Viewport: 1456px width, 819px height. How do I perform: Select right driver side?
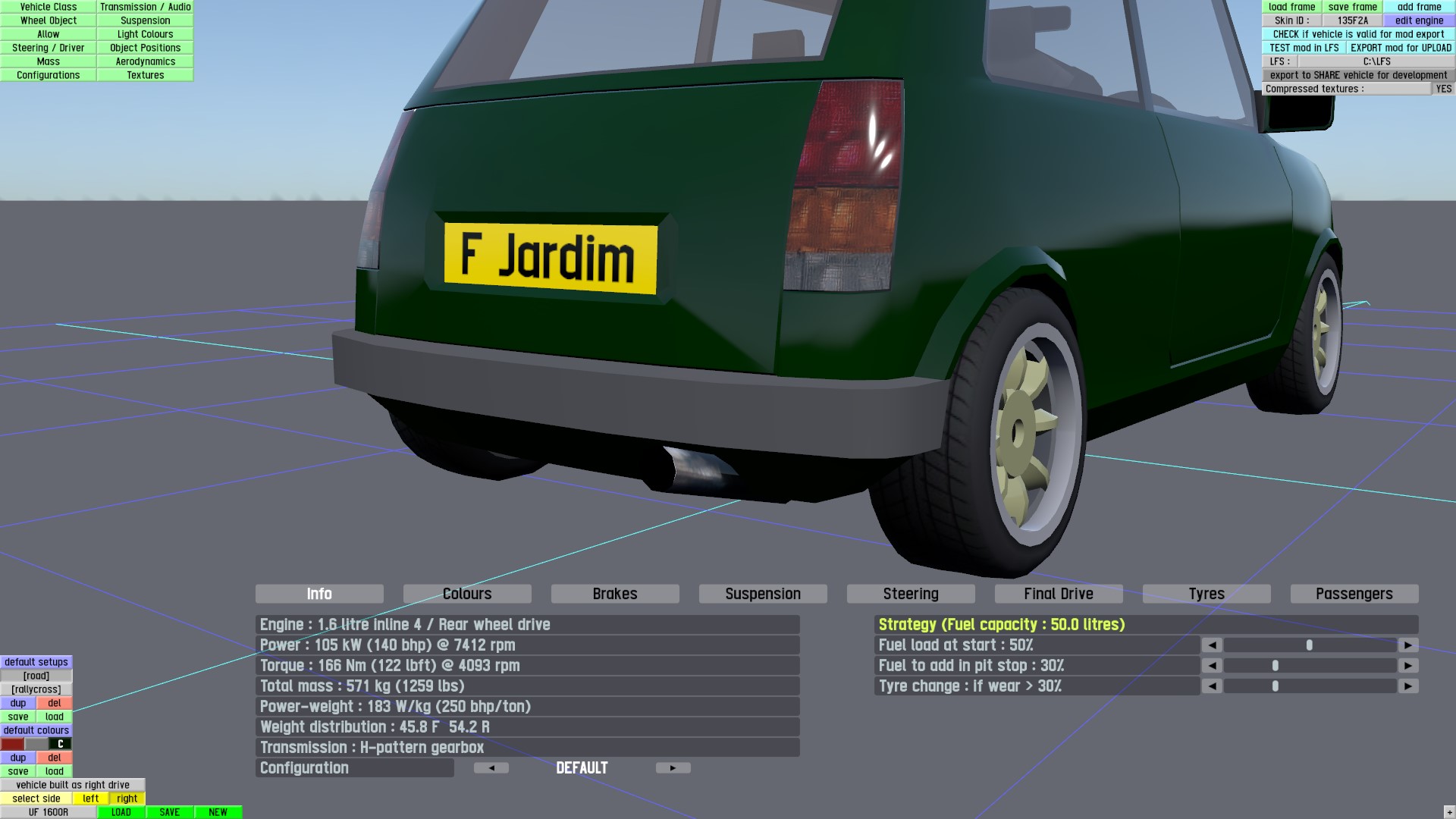(127, 799)
